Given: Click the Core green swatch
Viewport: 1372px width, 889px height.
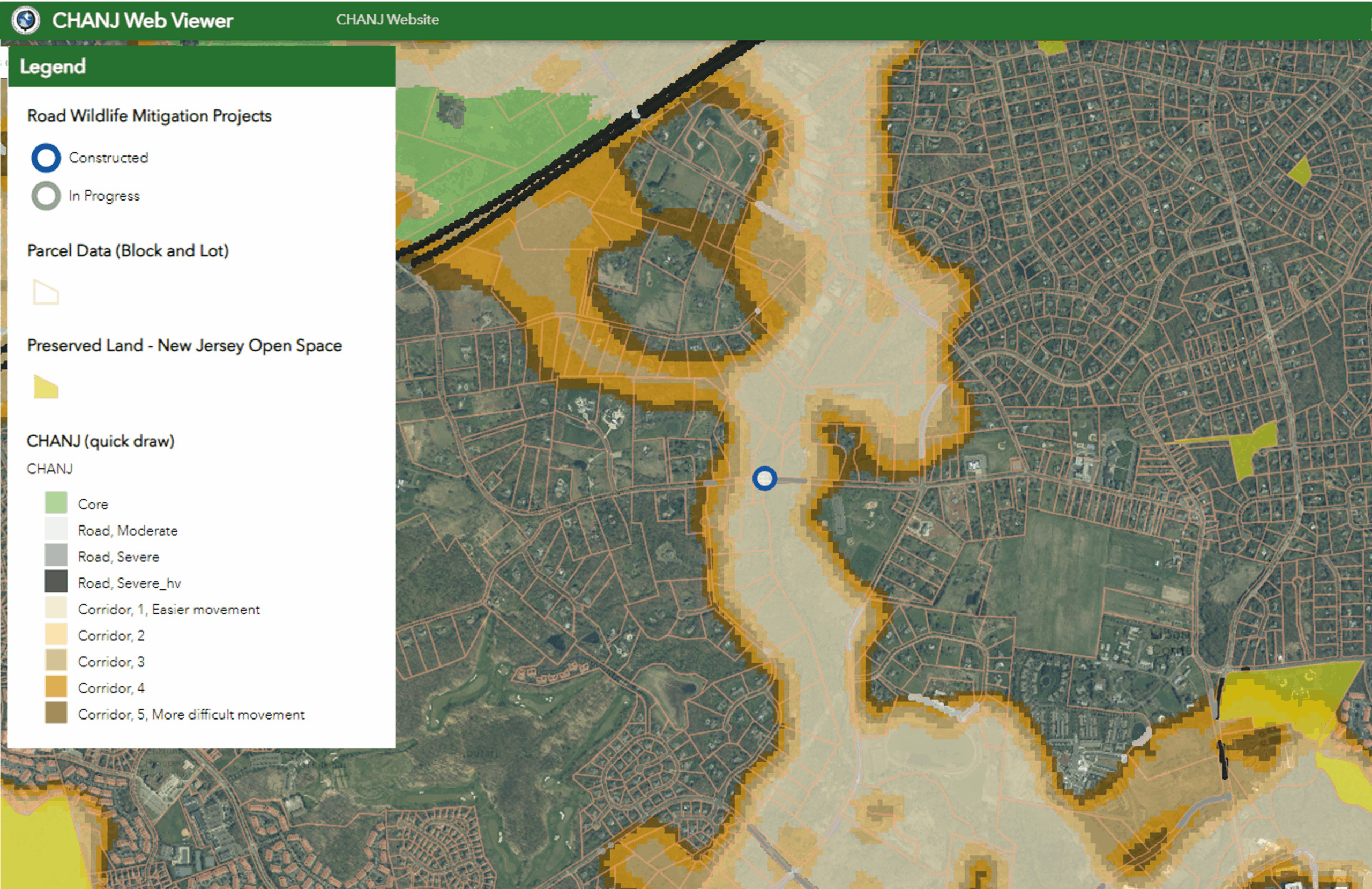Looking at the screenshot, I should 56,503.
